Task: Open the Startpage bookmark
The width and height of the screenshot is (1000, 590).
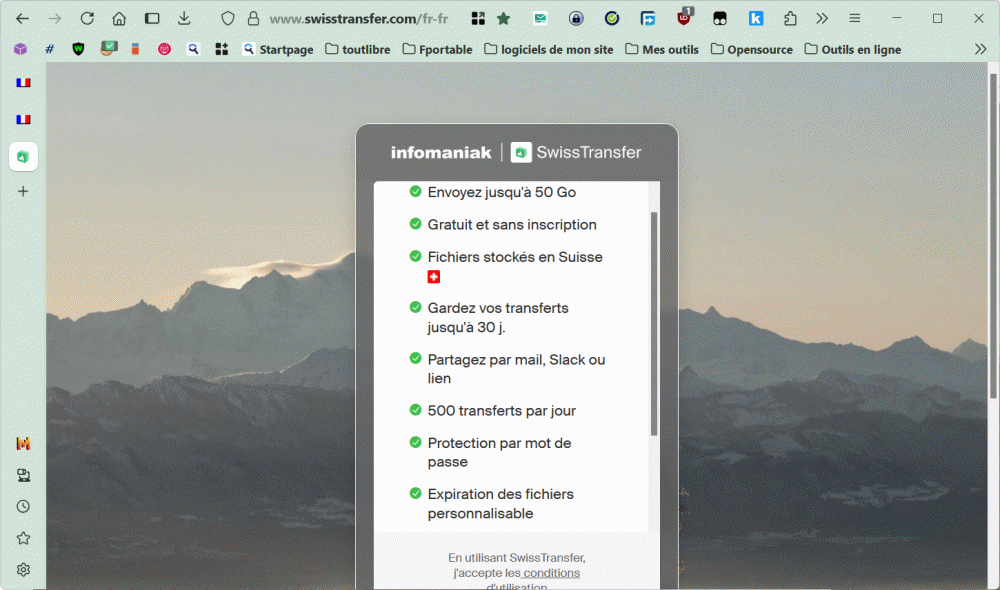Action: (277, 49)
